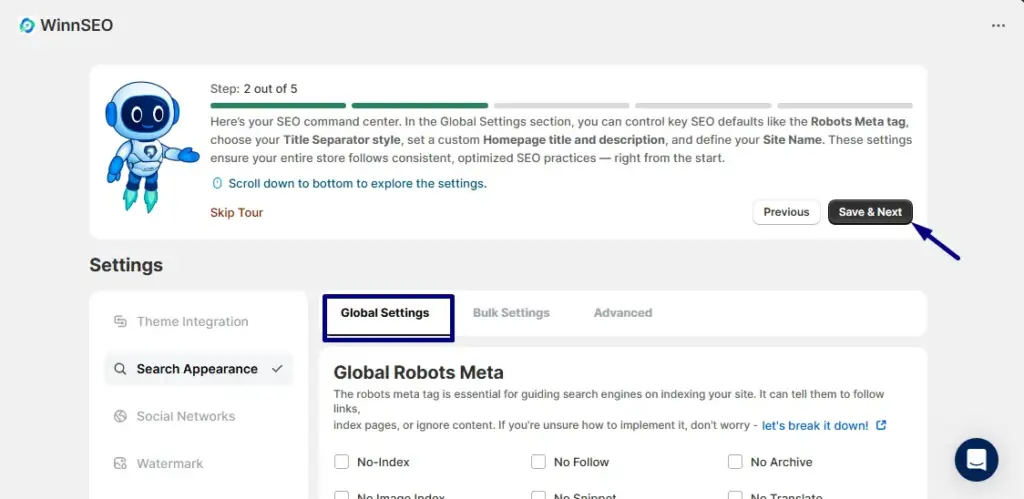Click the second tour progress segment
The width and height of the screenshot is (1024, 499).
point(420,105)
